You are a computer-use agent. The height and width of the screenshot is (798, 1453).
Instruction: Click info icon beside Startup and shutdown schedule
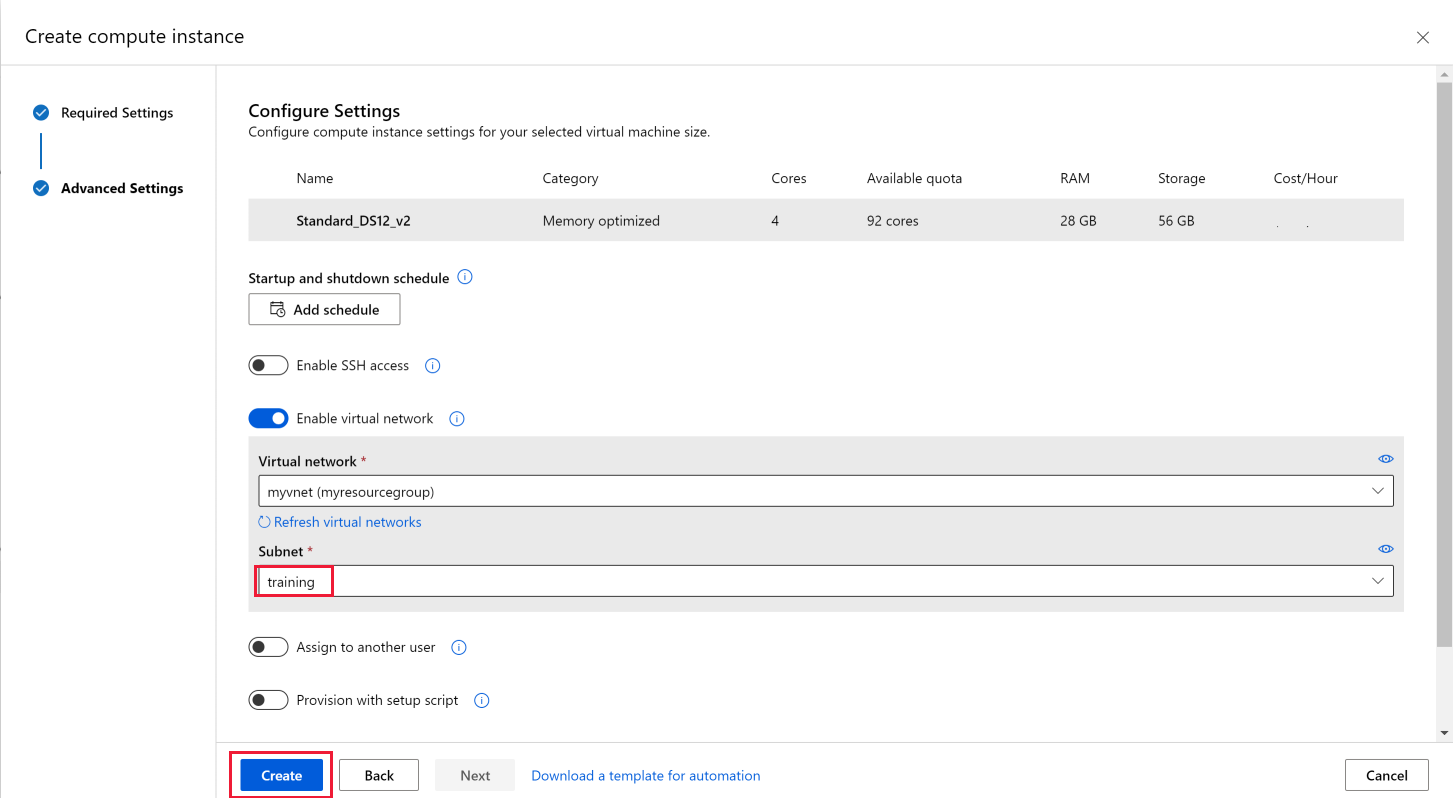pyautogui.click(x=465, y=277)
